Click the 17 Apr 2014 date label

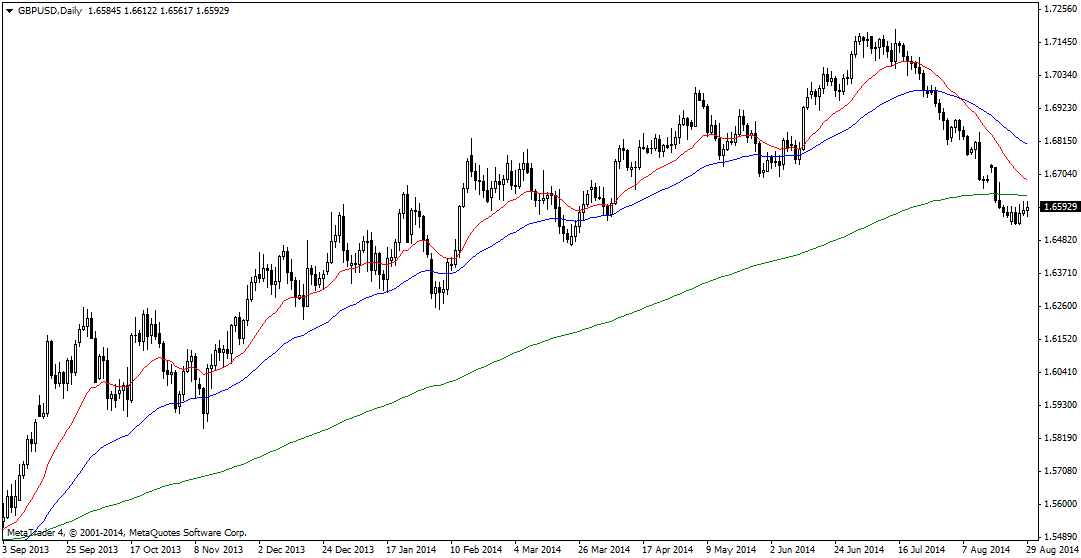(667, 550)
